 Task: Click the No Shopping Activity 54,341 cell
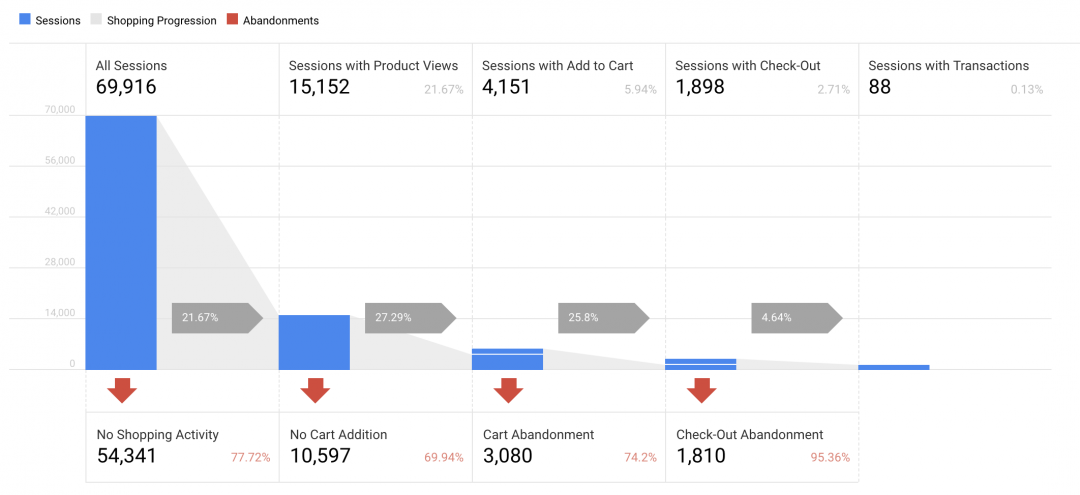183,447
